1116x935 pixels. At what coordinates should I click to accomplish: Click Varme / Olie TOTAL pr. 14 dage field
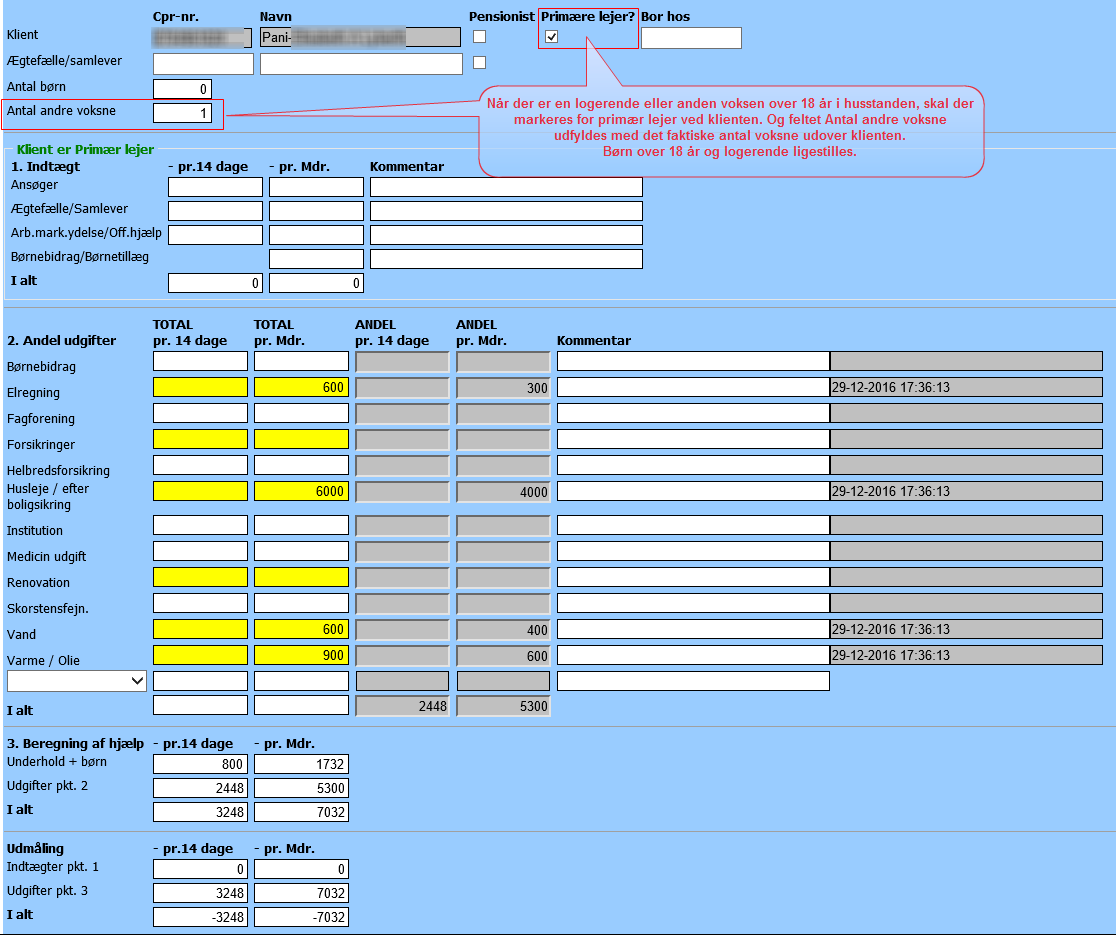pos(201,655)
